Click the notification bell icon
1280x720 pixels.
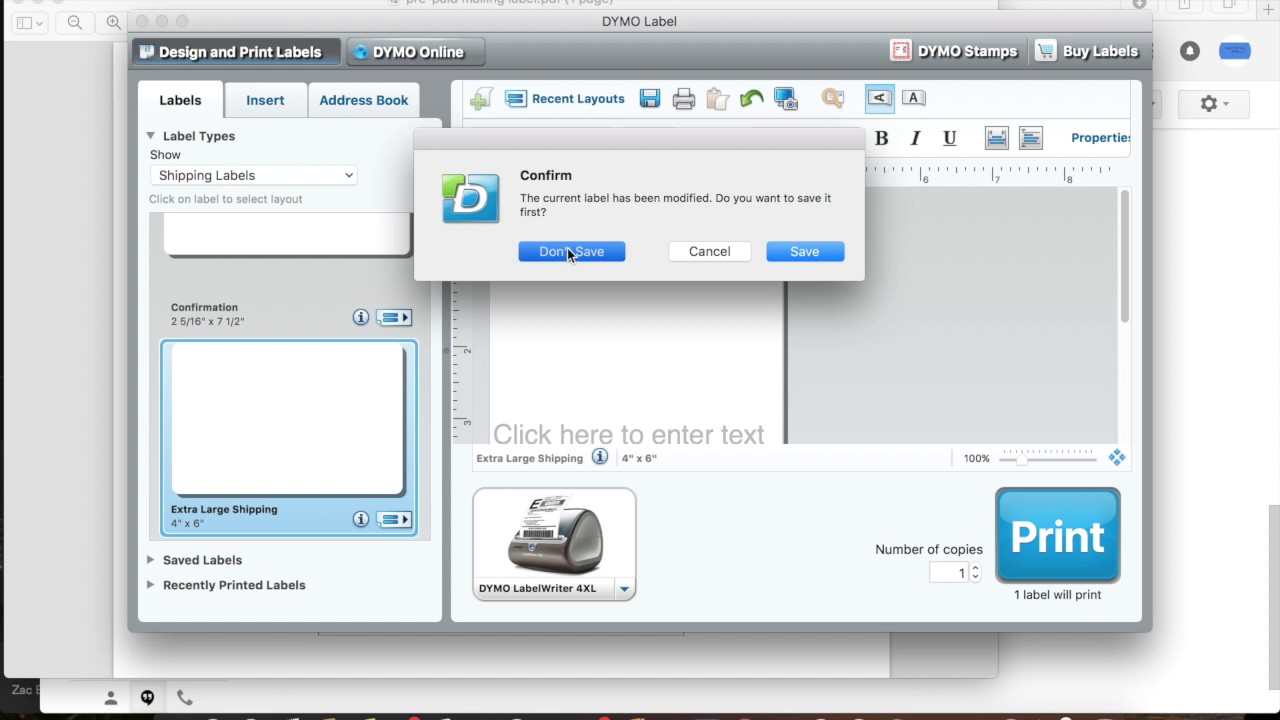[x=1189, y=51]
